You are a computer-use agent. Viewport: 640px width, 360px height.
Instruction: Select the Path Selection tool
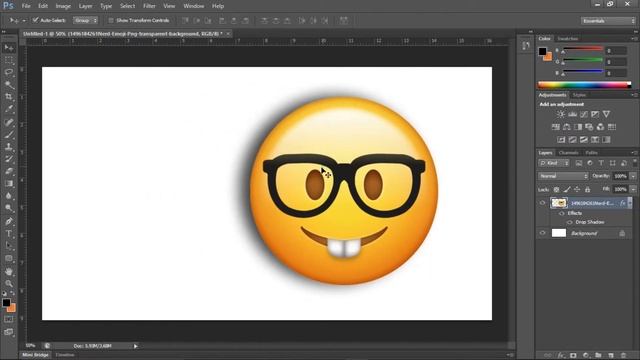coord(9,246)
